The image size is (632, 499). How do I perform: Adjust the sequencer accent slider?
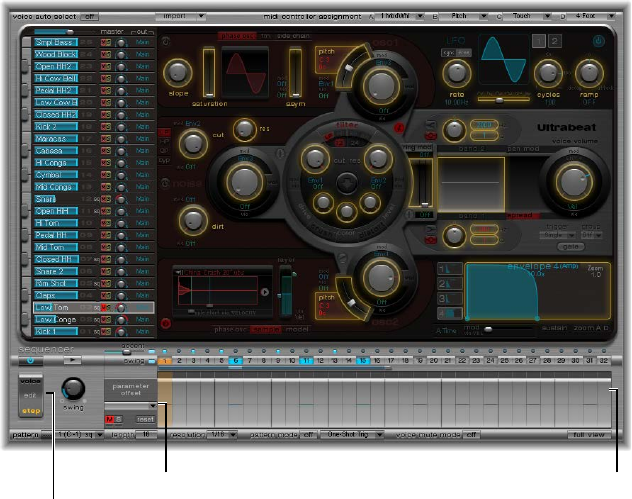[x=126, y=352]
